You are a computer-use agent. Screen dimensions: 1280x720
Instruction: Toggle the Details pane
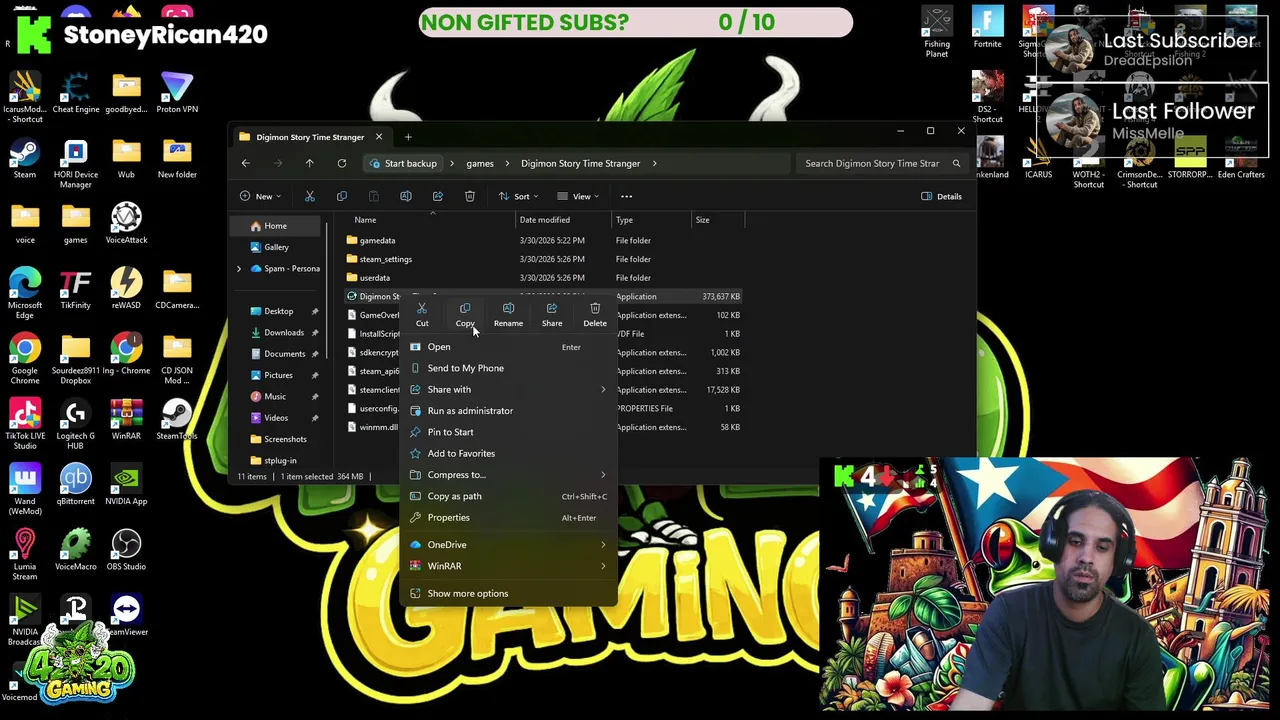click(x=941, y=196)
